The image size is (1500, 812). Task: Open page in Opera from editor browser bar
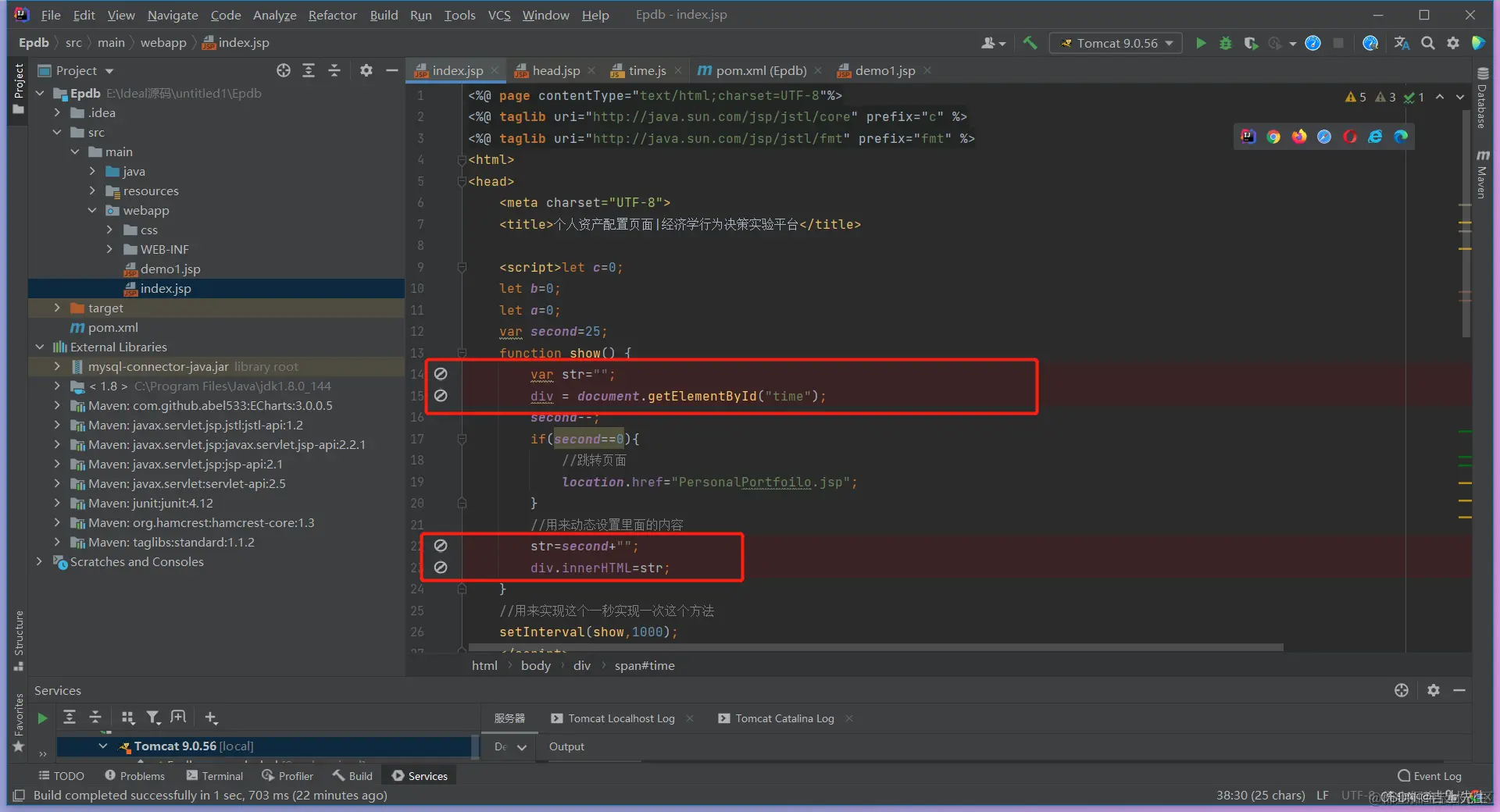[1350, 137]
